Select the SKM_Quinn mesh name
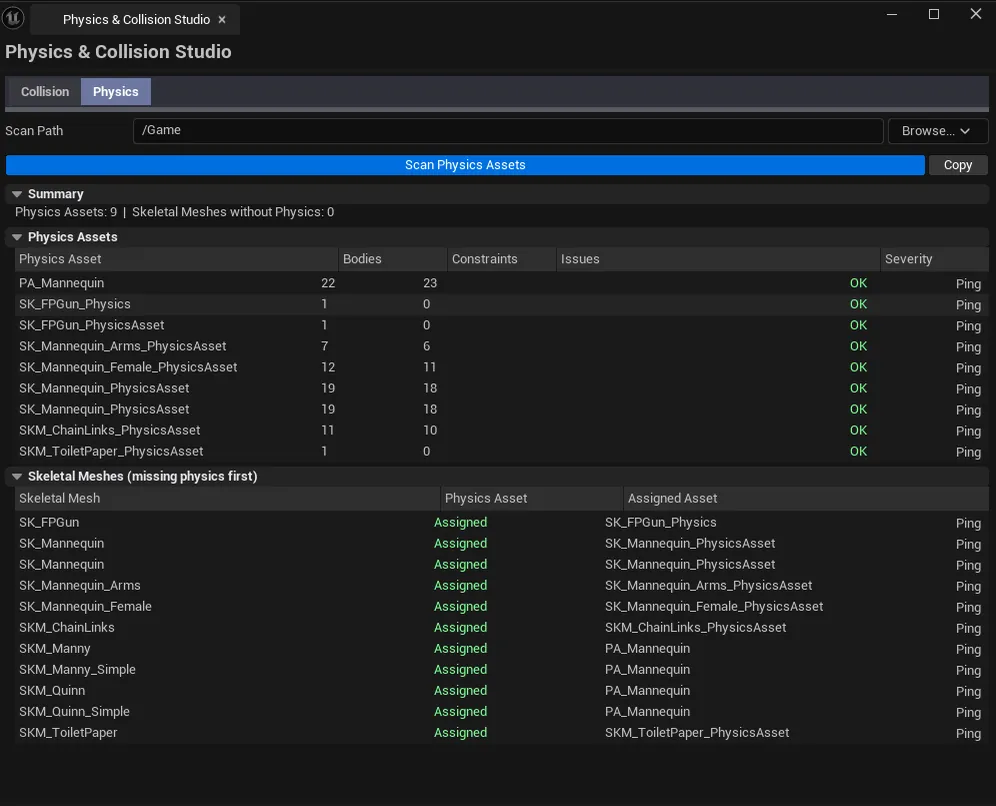Image resolution: width=996 pixels, height=806 pixels. click(51, 691)
